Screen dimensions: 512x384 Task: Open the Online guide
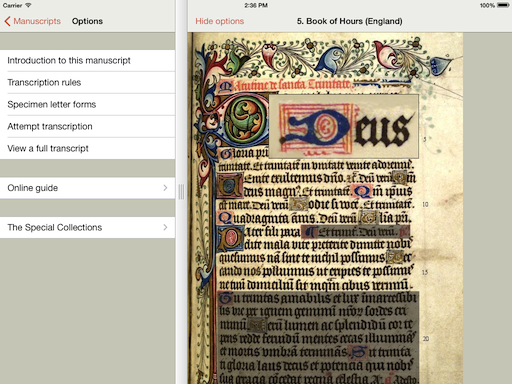87,188
